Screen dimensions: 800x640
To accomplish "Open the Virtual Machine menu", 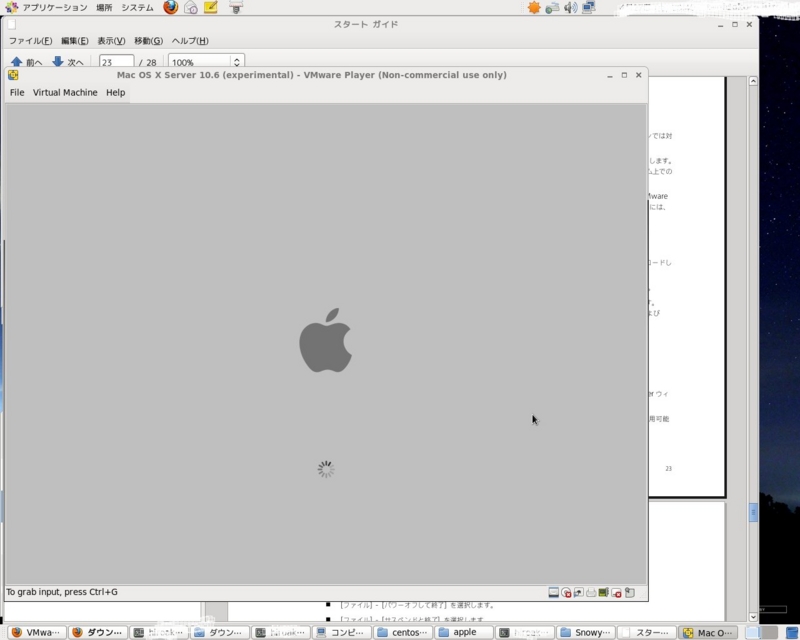I will [65, 92].
